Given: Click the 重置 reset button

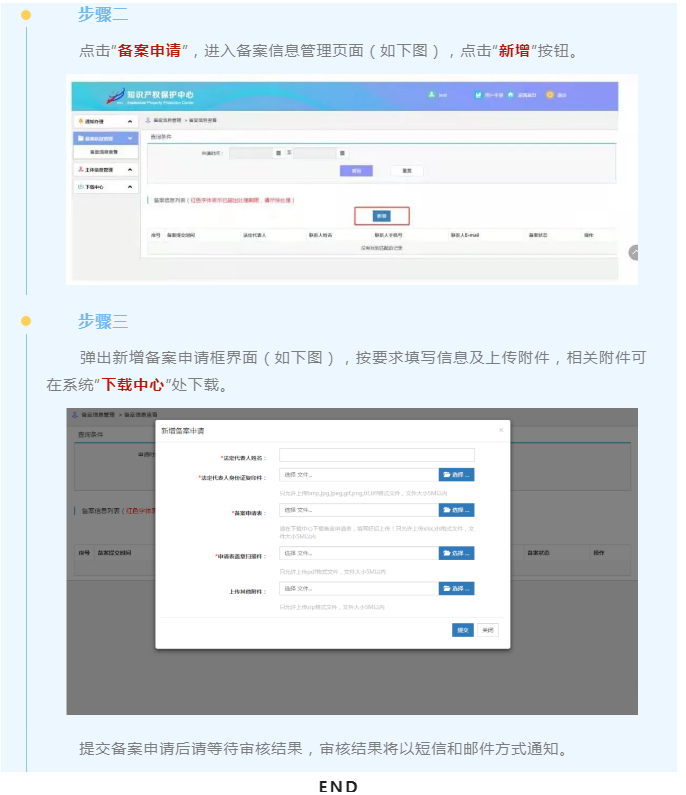Looking at the screenshot, I should click(x=407, y=171).
